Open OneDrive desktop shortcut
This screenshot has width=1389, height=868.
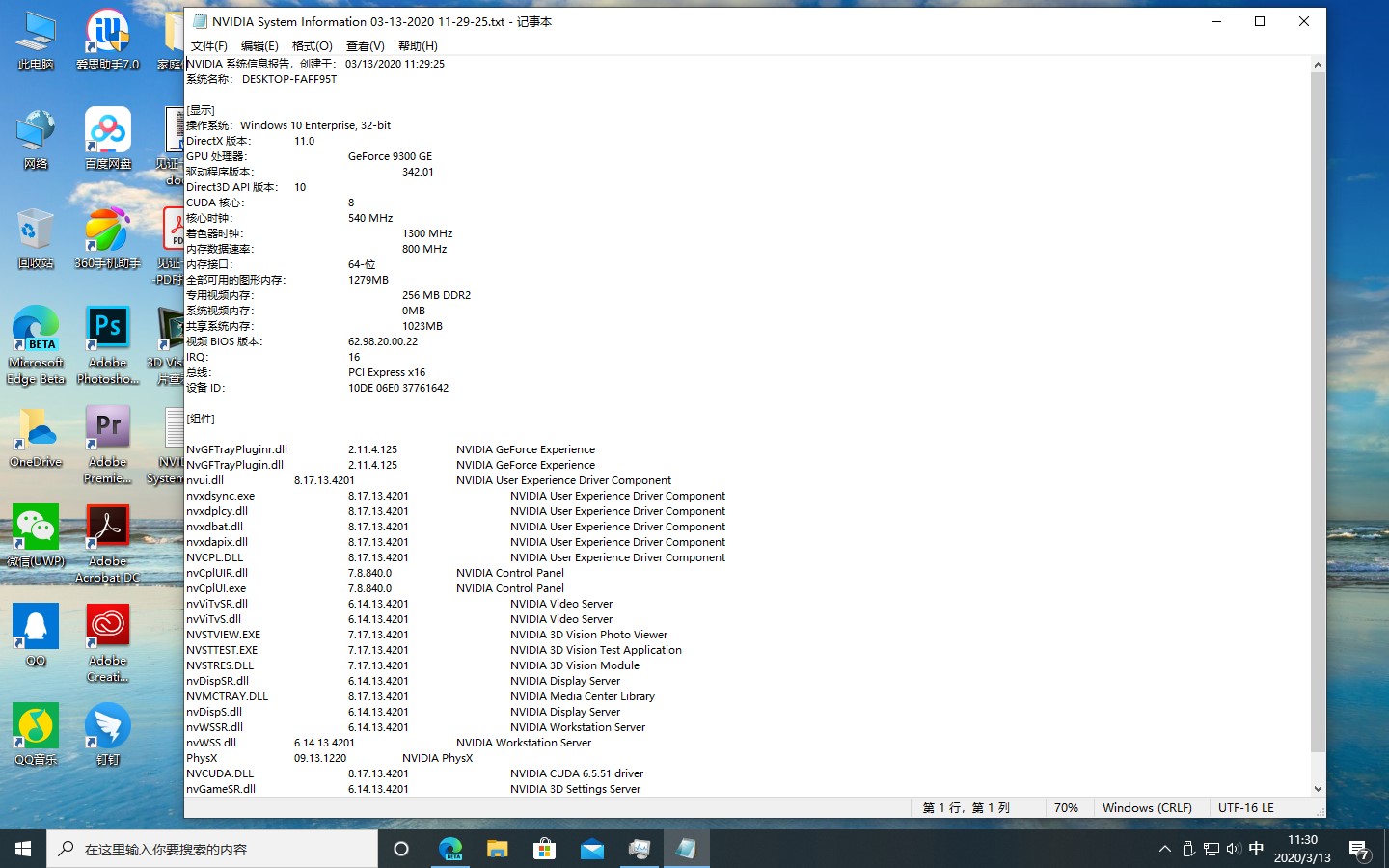(36, 438)
